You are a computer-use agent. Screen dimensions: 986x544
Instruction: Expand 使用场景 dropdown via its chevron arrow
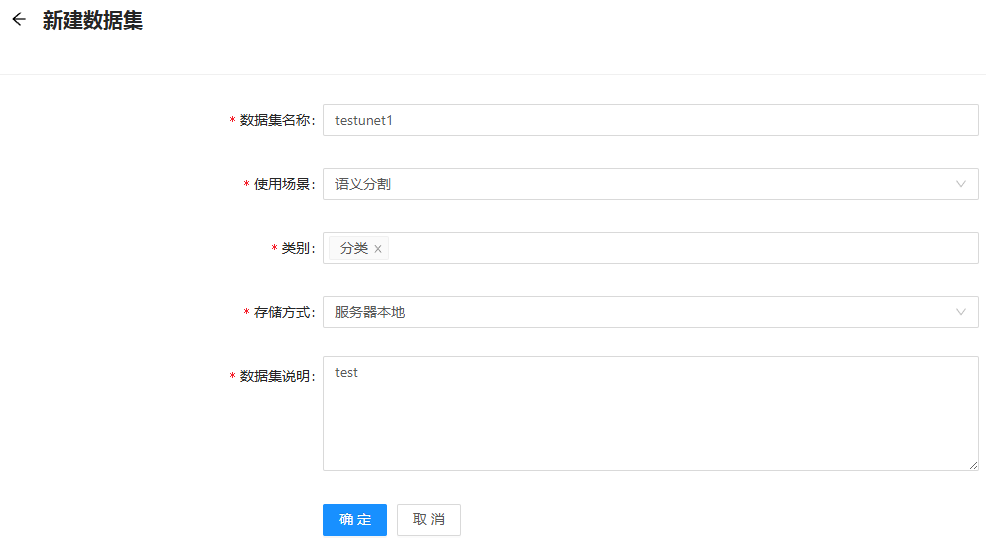(960, 184)
